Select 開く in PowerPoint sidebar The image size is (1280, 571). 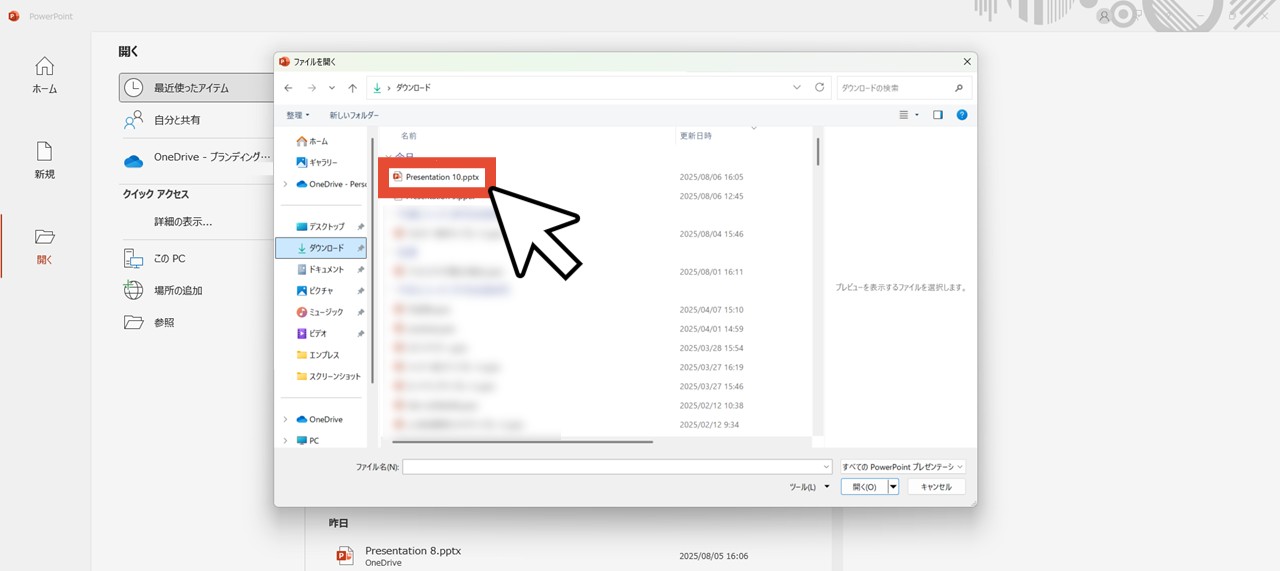(45, 246)
